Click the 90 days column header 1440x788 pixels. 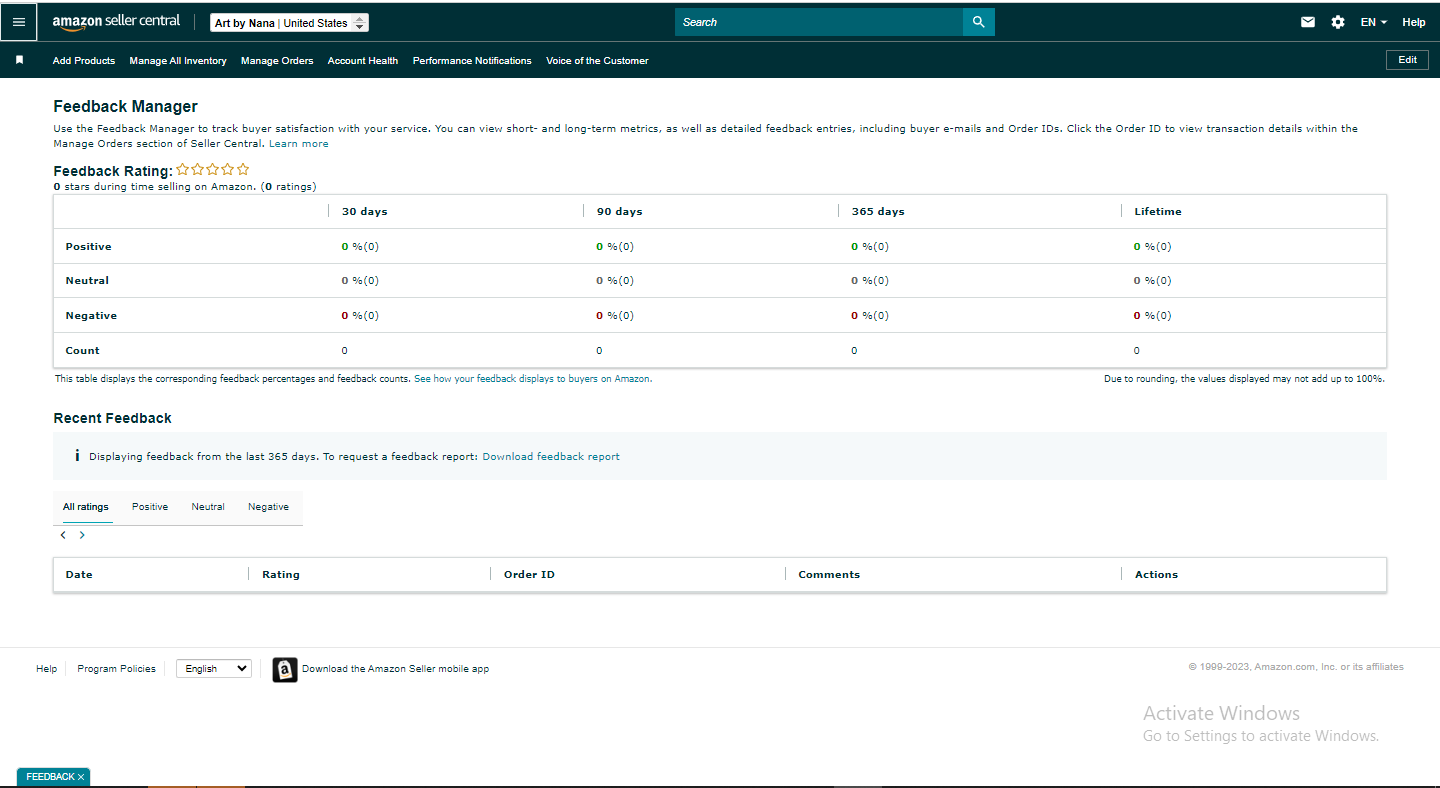[620, 212]
